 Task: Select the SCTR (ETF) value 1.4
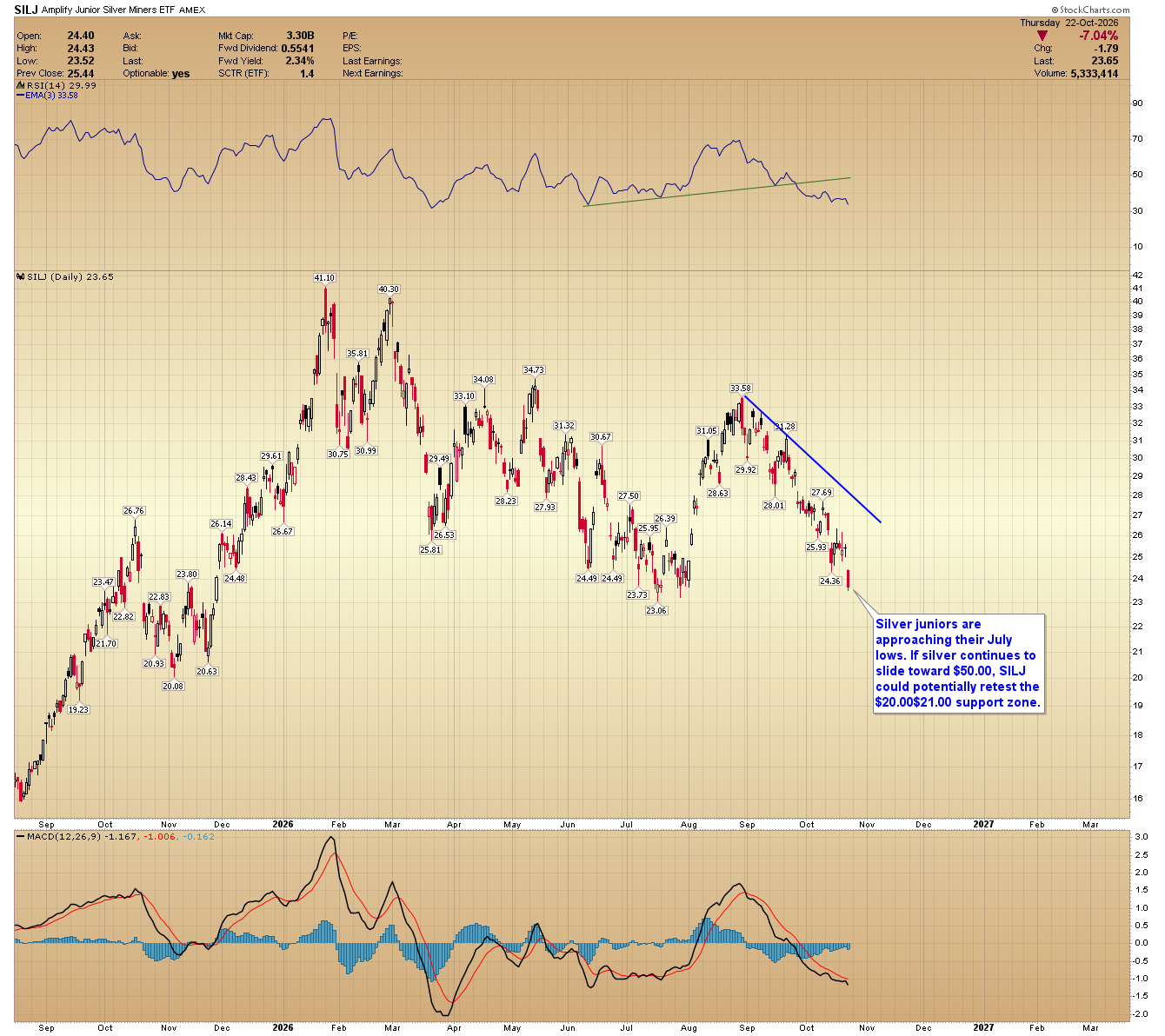tap(307, 74)
